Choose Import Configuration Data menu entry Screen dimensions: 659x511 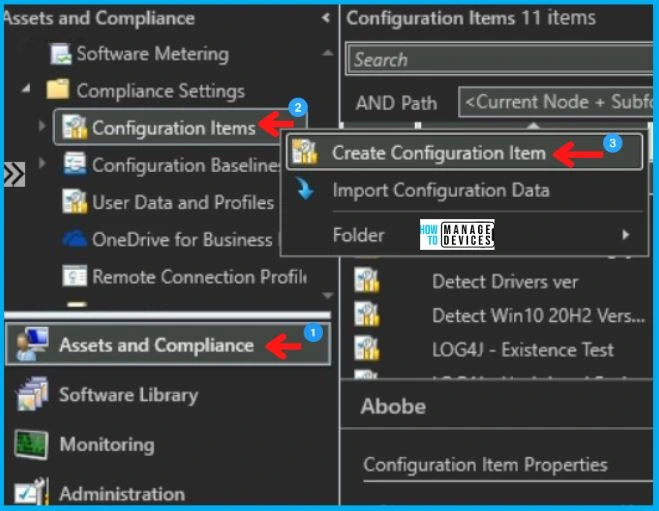(x=440, y=190)
